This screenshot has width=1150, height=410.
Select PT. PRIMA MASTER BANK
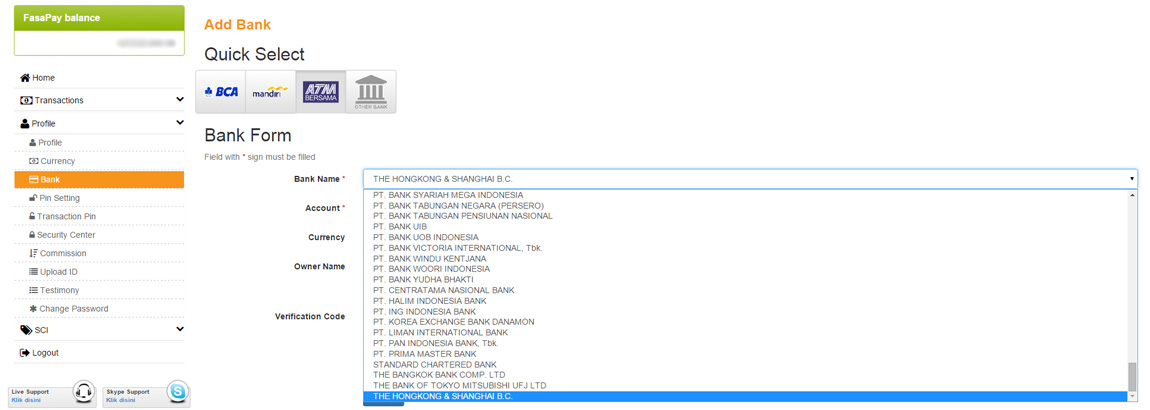coord(745,354)
